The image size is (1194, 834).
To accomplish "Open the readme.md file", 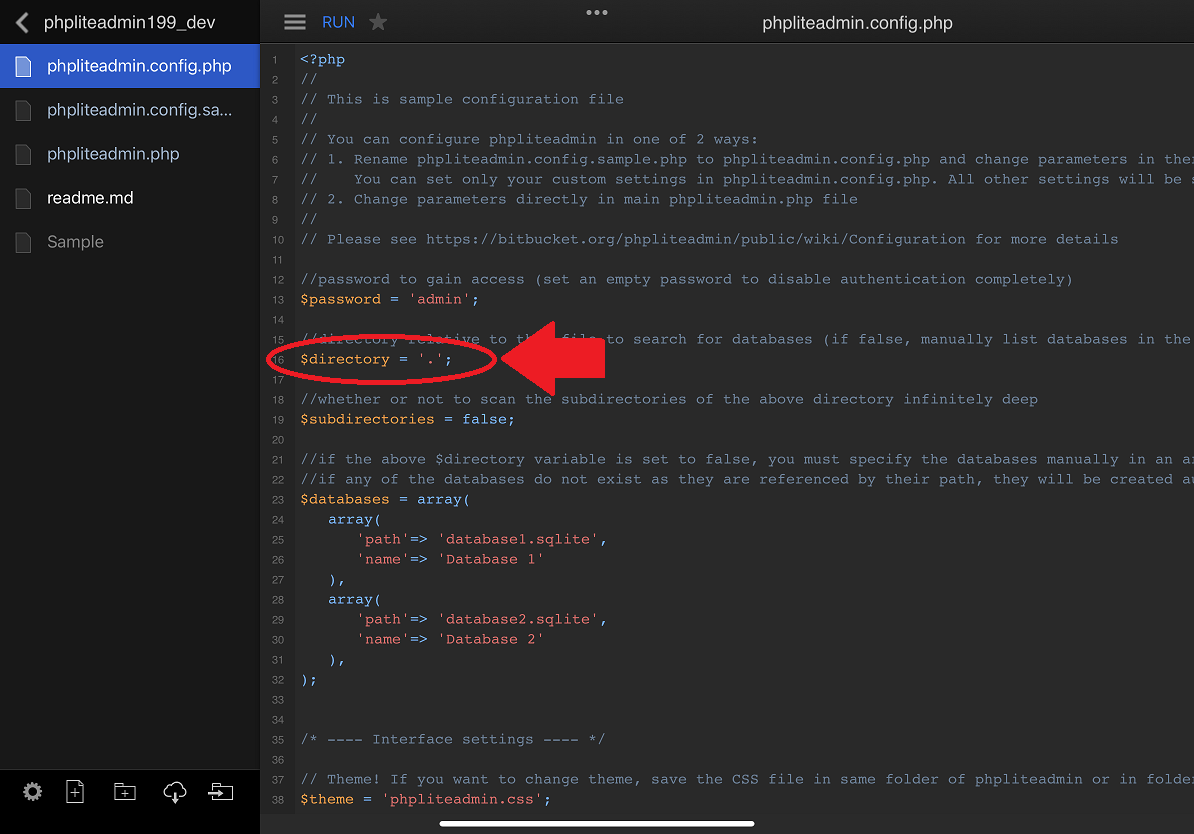I will tap(129, 199).
